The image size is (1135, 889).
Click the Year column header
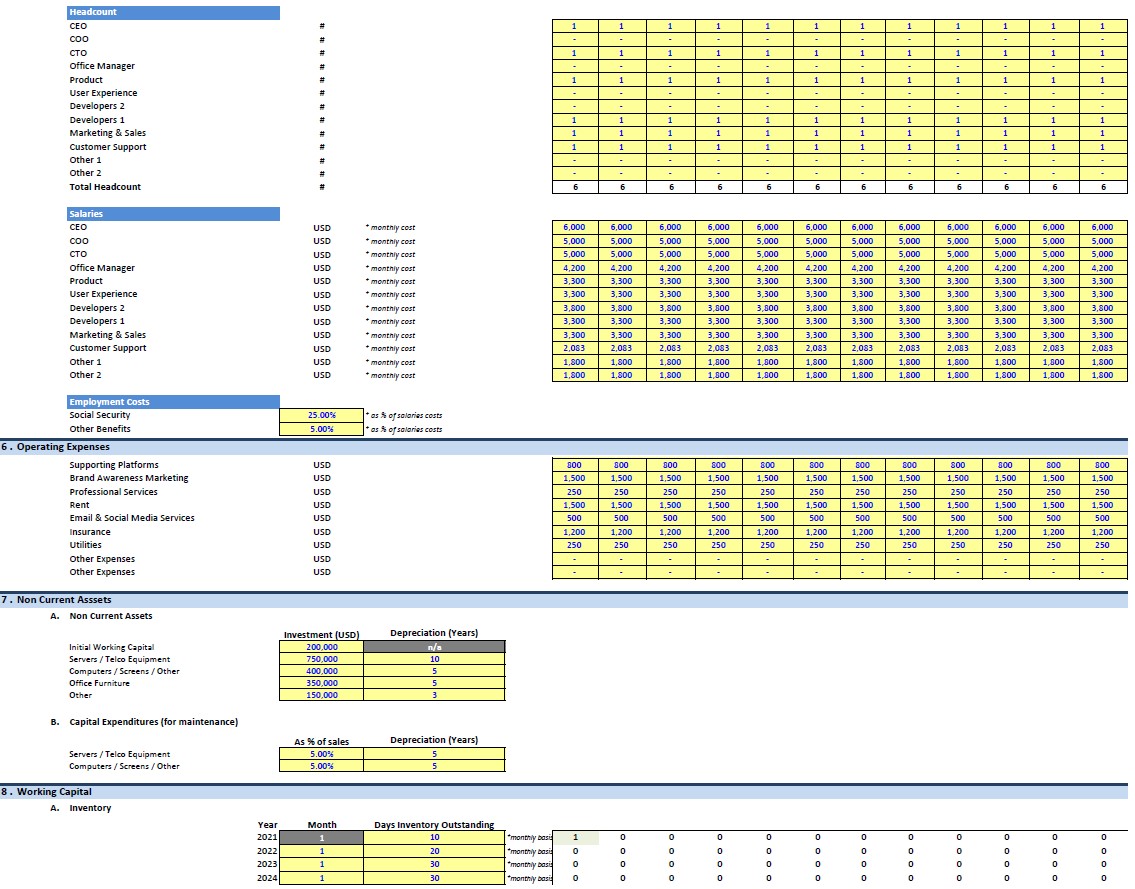[x=267, y=825]
